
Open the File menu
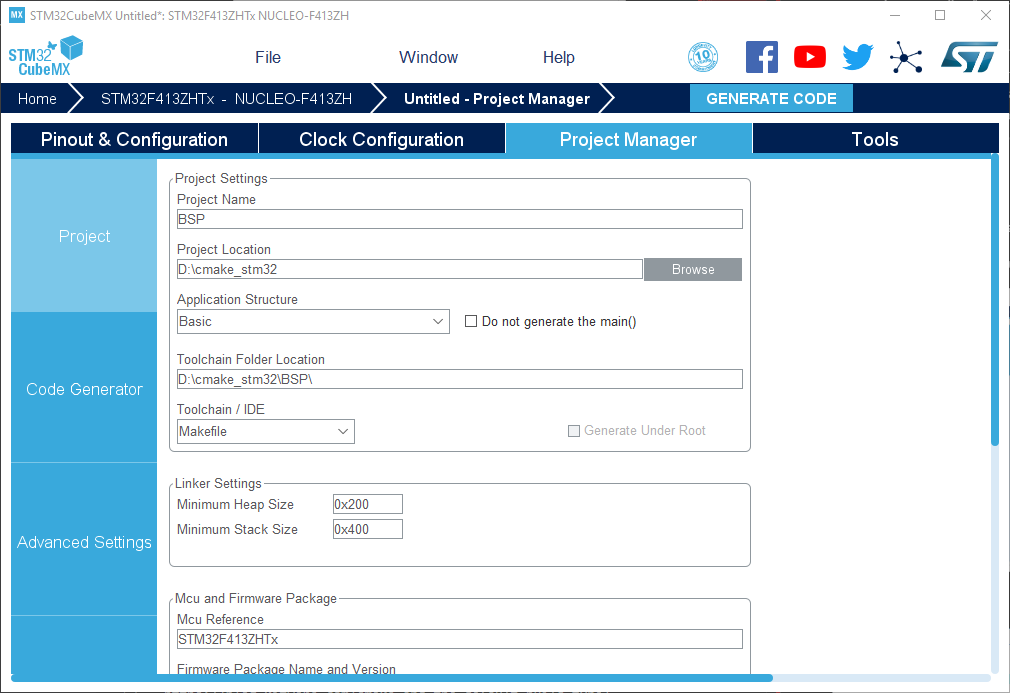pyautogui.click(x=268, y=57)
